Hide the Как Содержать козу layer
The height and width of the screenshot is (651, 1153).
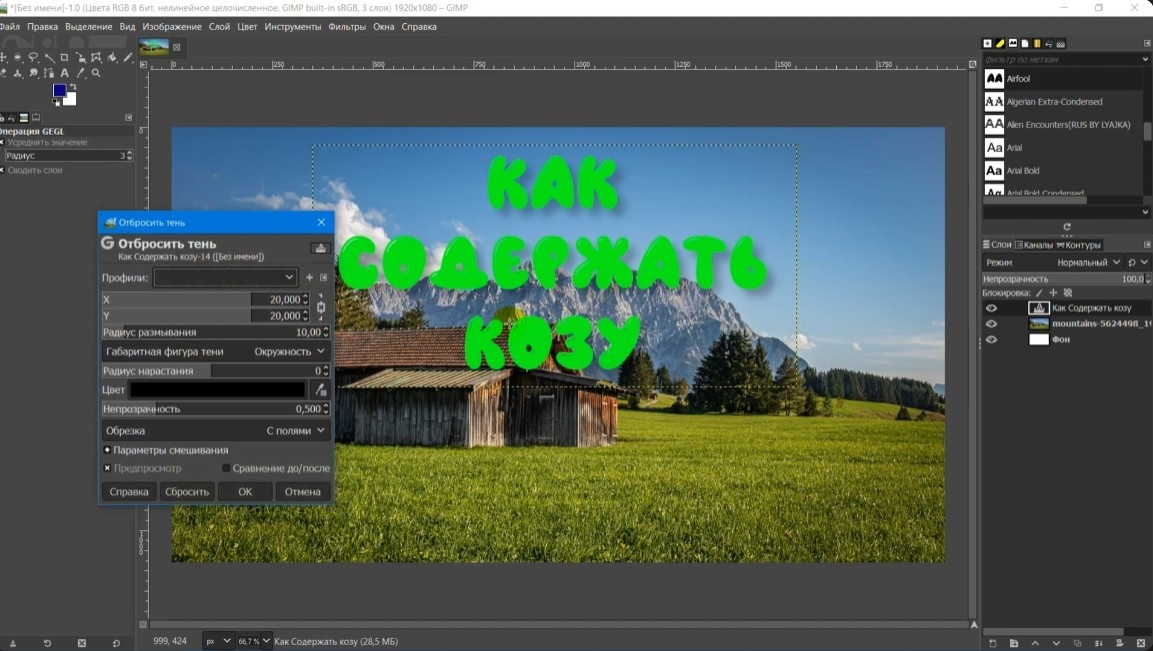point(991,308)
